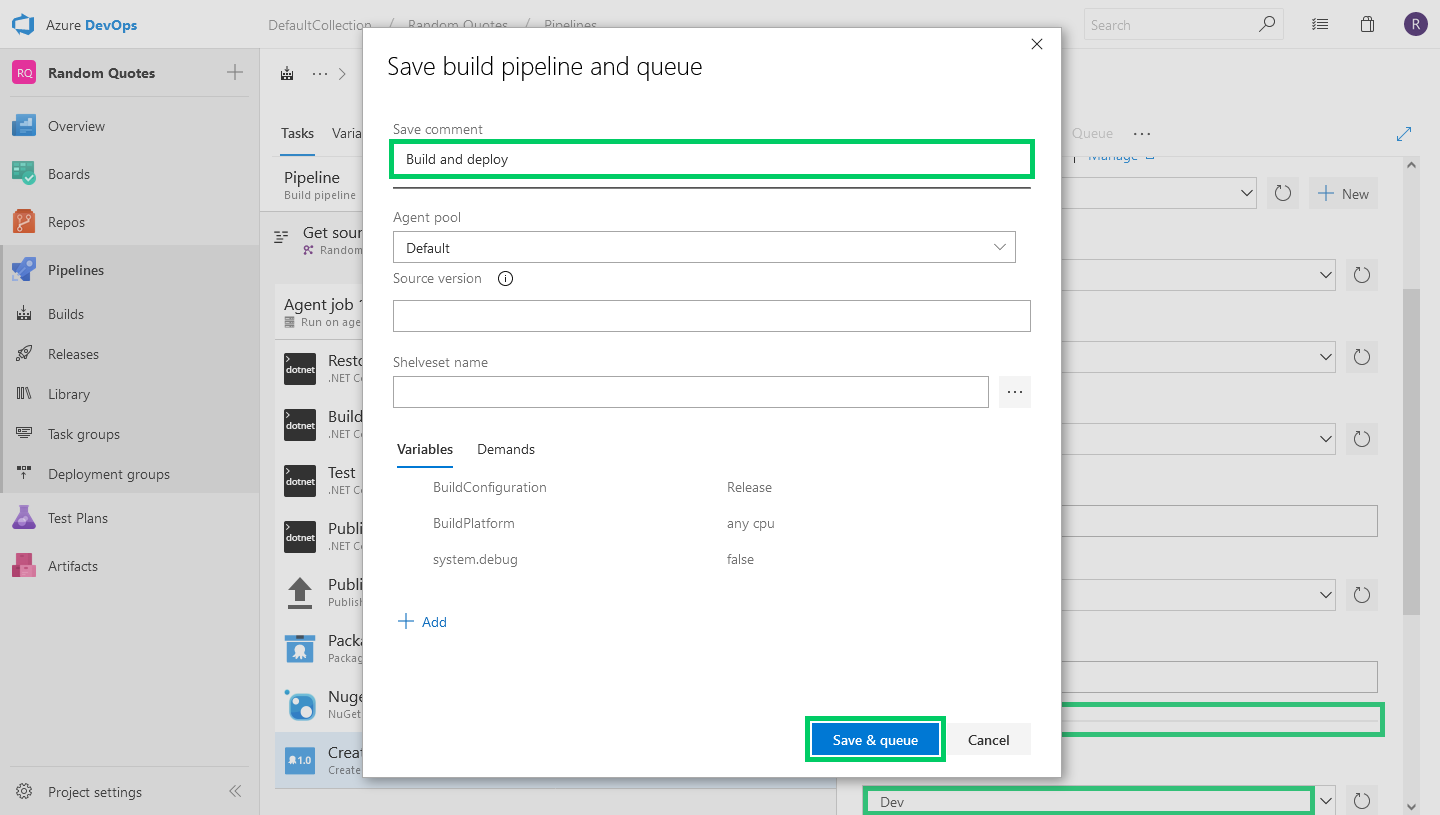
Task: Click the refresh icon next to New button
Action: (x=1283, y=193)
